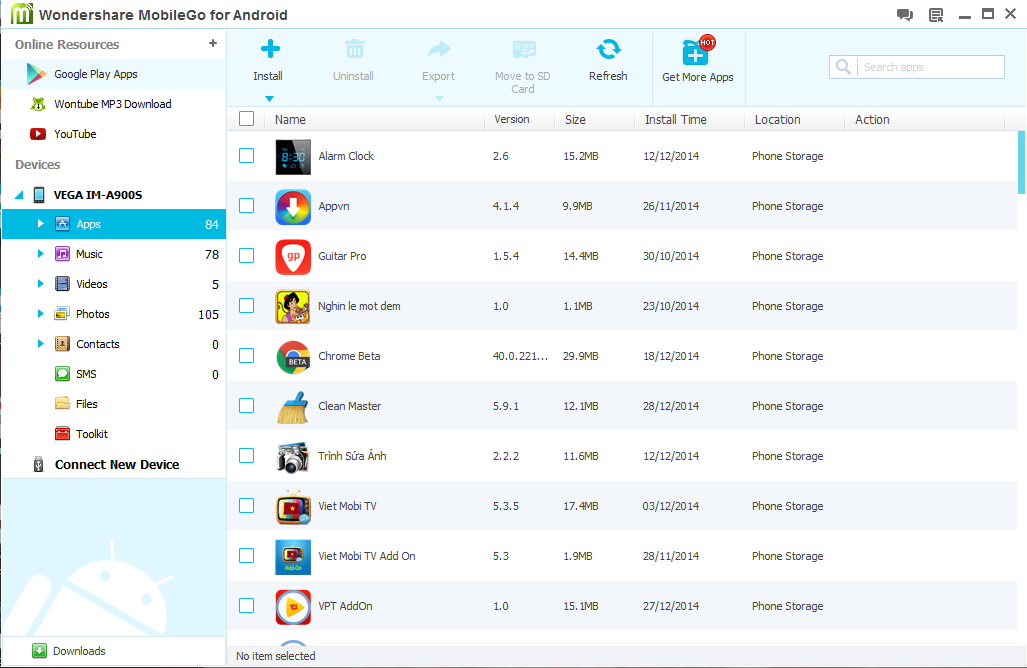Open the Videos category label
Viewport: 1027px width, 668px height.
click(x=92, y=284)
